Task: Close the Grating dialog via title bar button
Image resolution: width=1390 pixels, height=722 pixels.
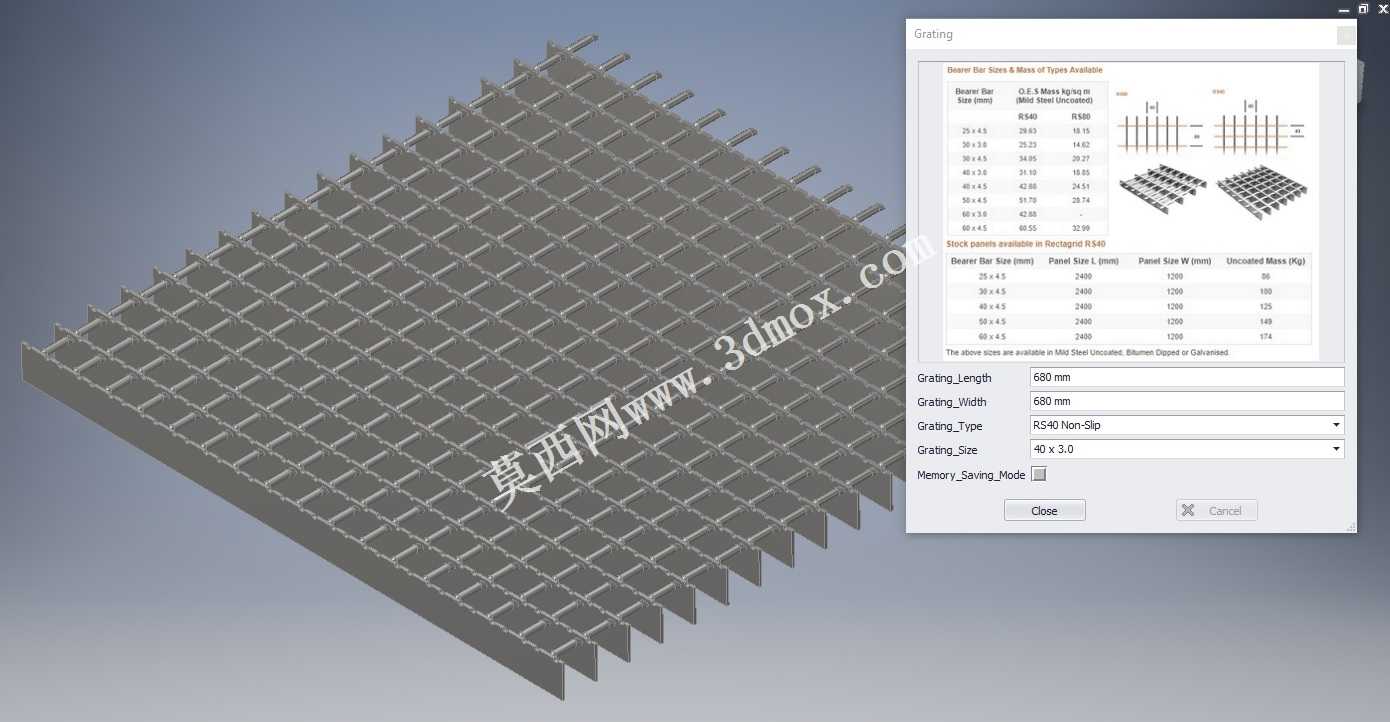Action: (1346, 34)
